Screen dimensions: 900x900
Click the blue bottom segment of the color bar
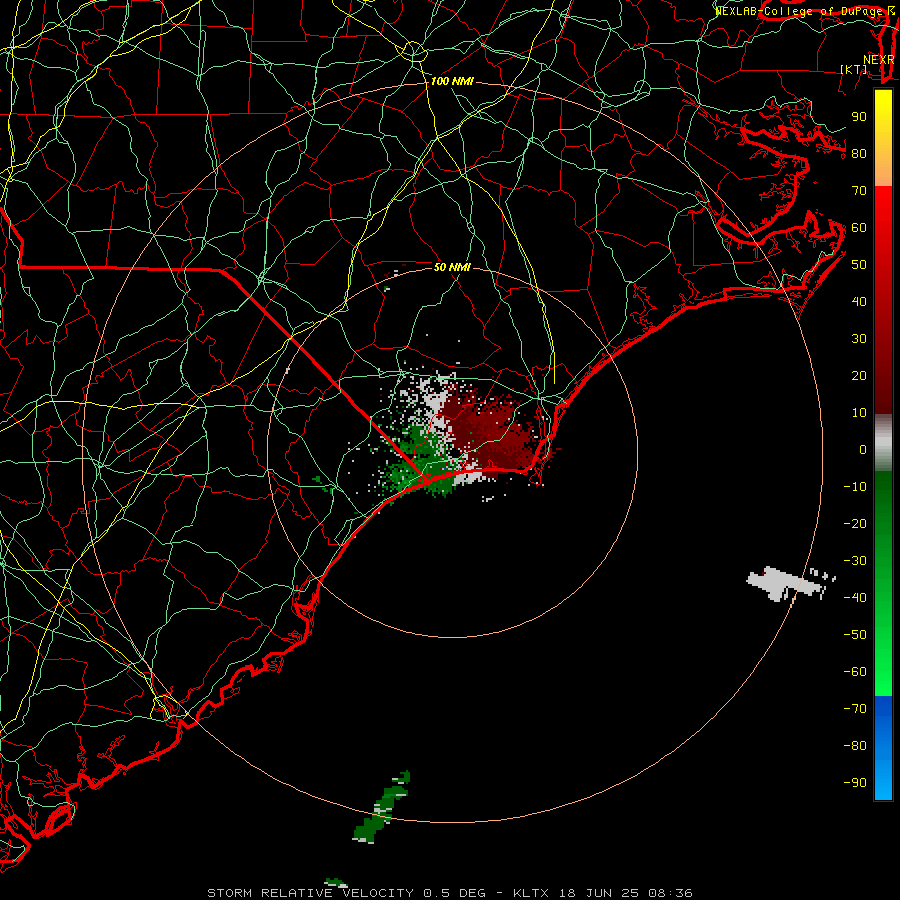pos(883,748)
